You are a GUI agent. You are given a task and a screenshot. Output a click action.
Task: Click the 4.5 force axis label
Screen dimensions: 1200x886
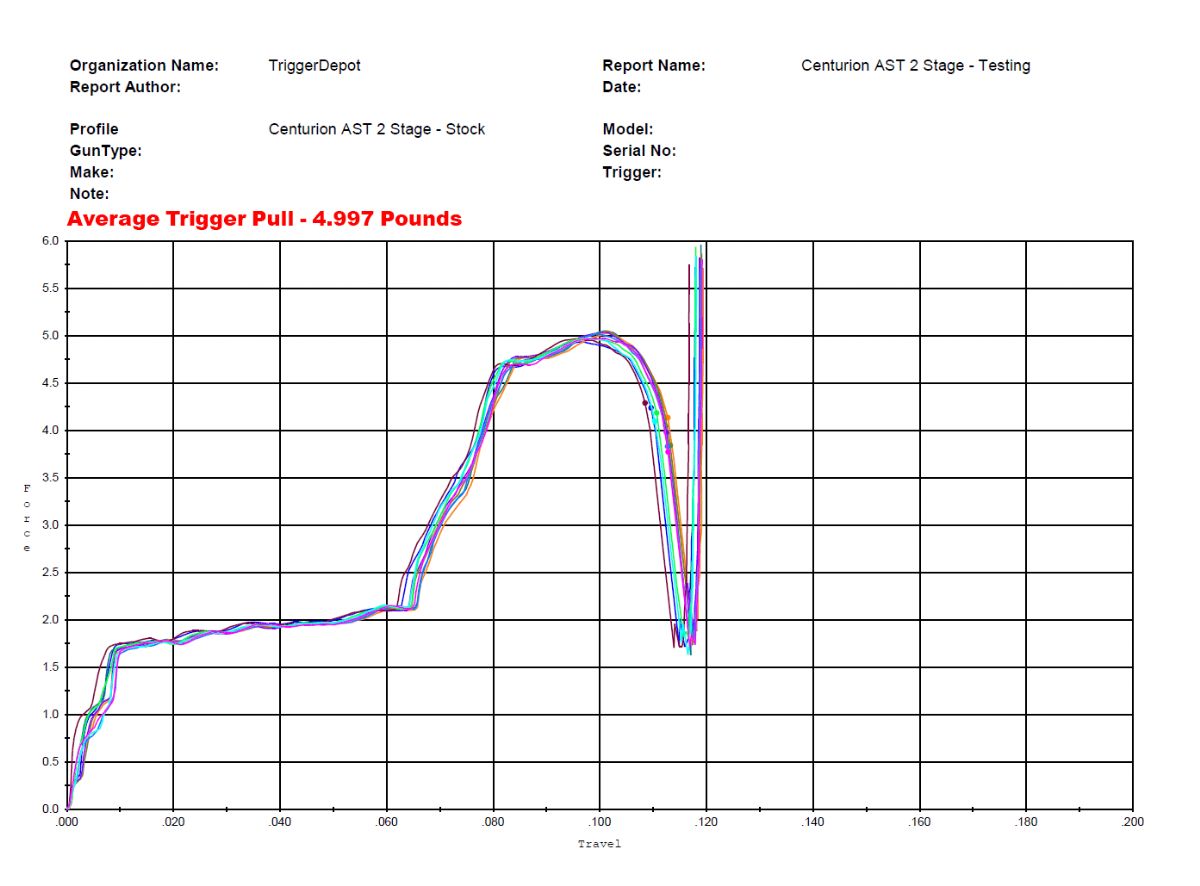pos(49,383)
